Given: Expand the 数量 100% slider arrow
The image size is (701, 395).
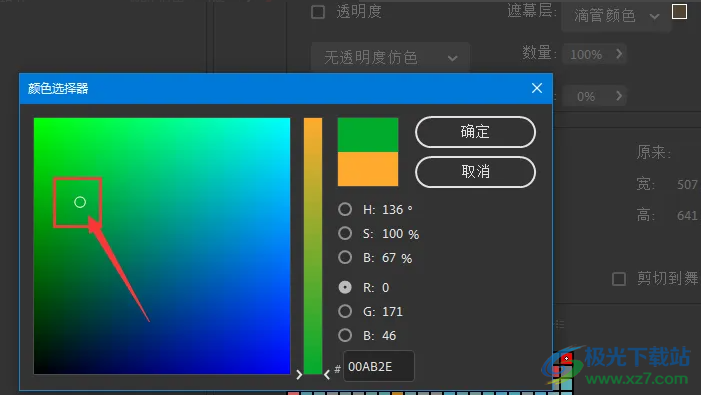Looking at the screenshot, I should coord(619,54).
